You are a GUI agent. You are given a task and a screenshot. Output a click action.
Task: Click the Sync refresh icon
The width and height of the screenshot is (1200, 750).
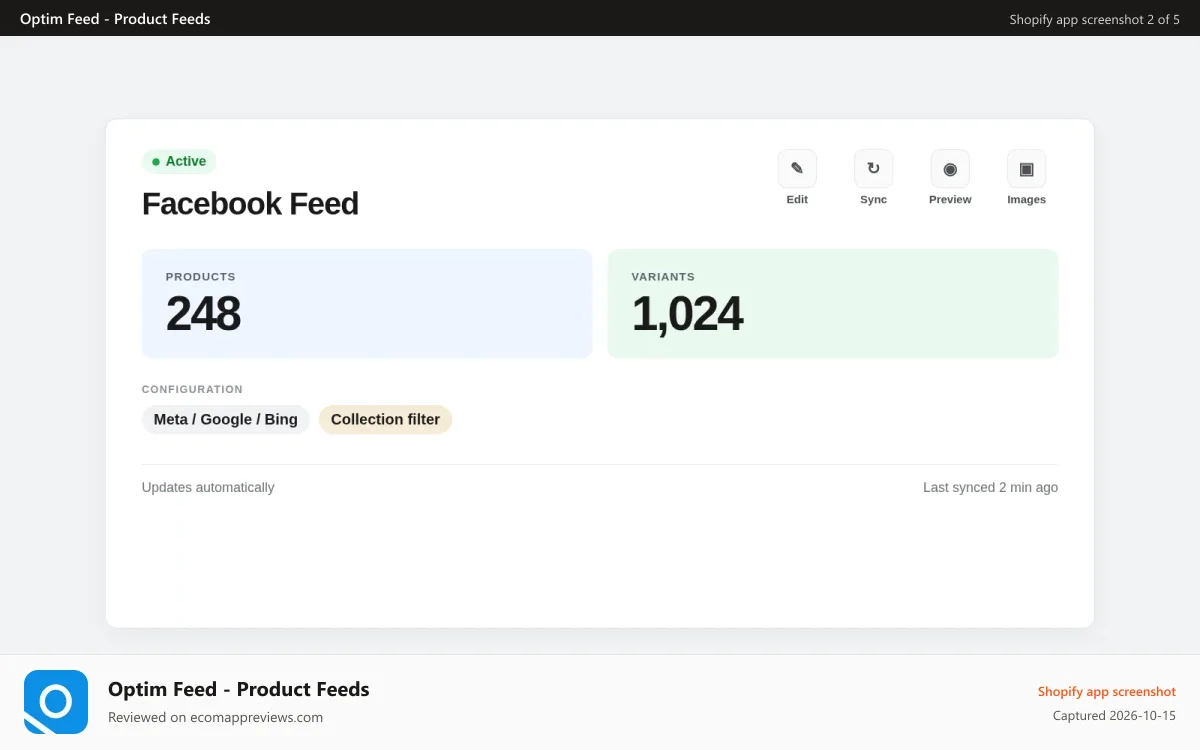(873, 169)
